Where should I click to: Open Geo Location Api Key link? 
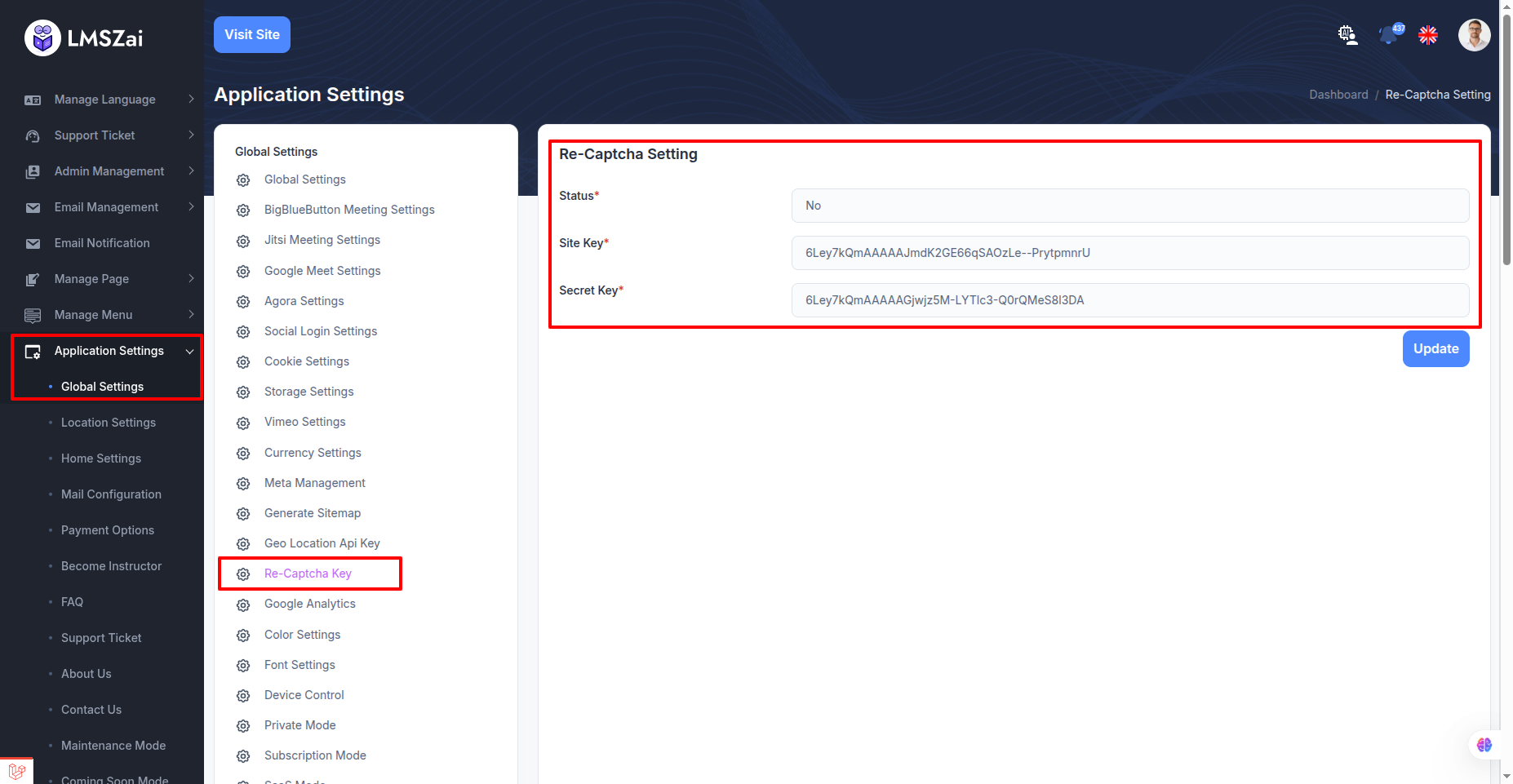322,543
